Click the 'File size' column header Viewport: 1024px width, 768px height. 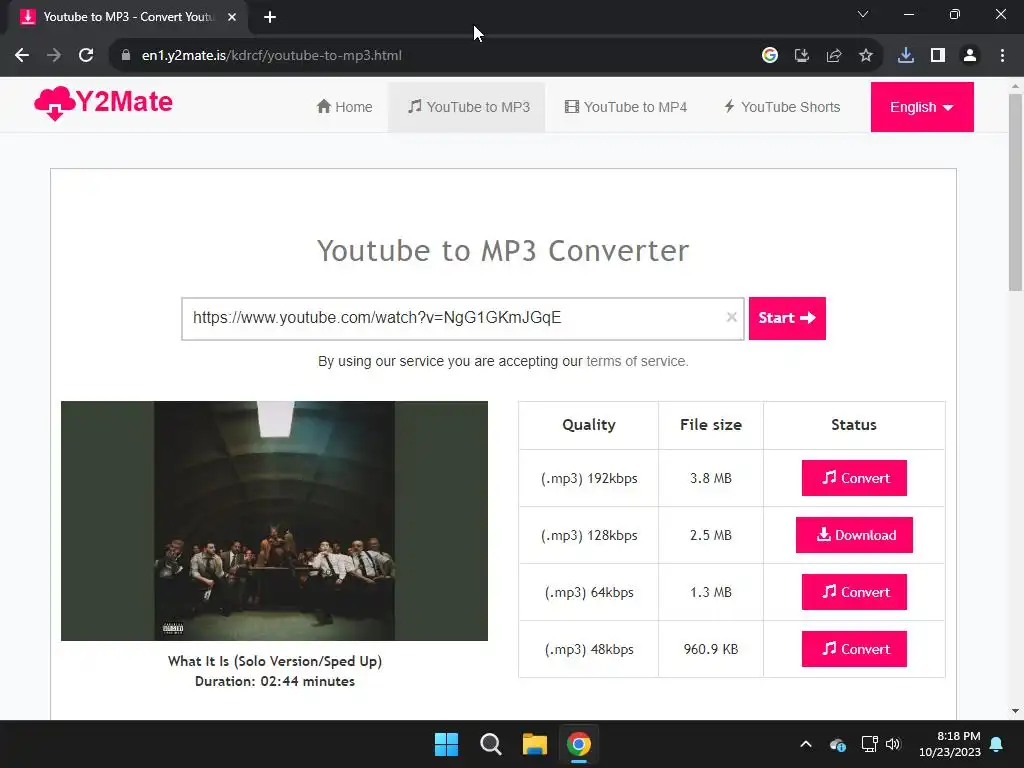coord(711,424)
